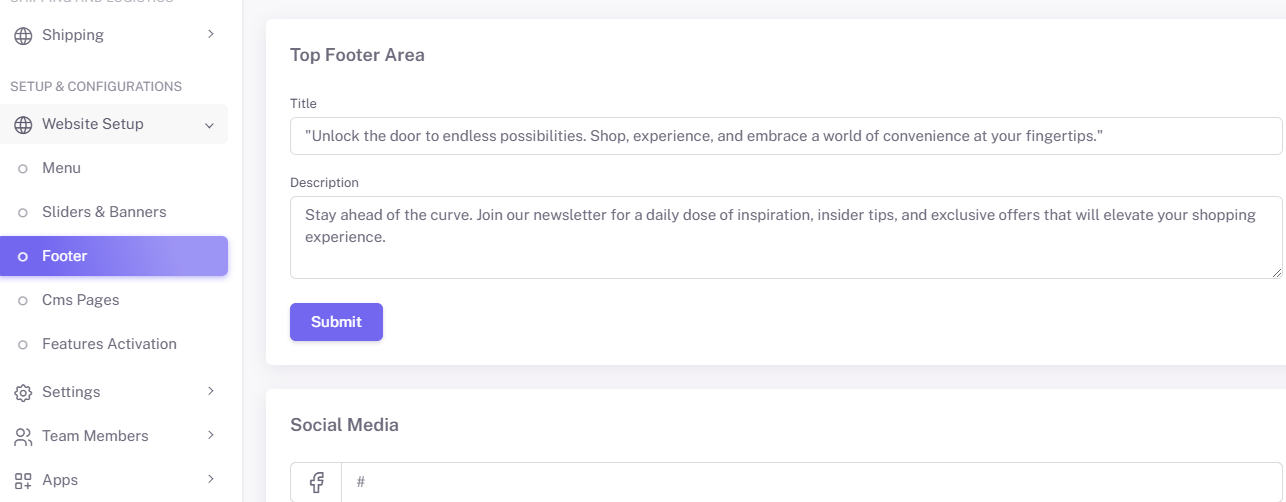Click the circle bullet beside Menu
This screenshot has height=502, width=1286.
click(x=22, y=169)
